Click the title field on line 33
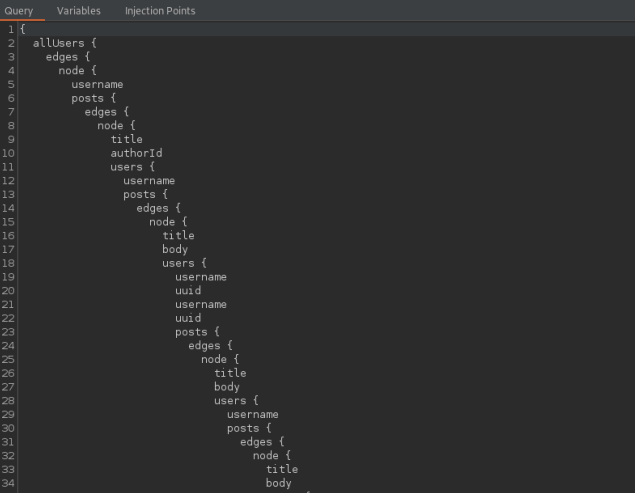 click(x=281, y=469)
